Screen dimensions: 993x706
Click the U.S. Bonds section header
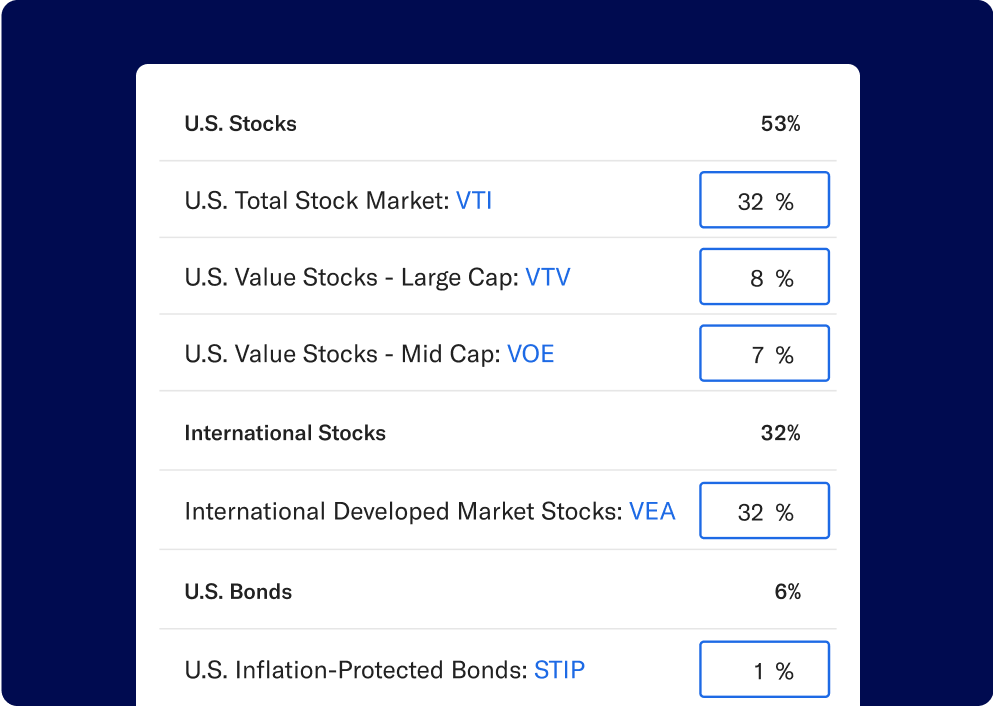click(237, 591)
